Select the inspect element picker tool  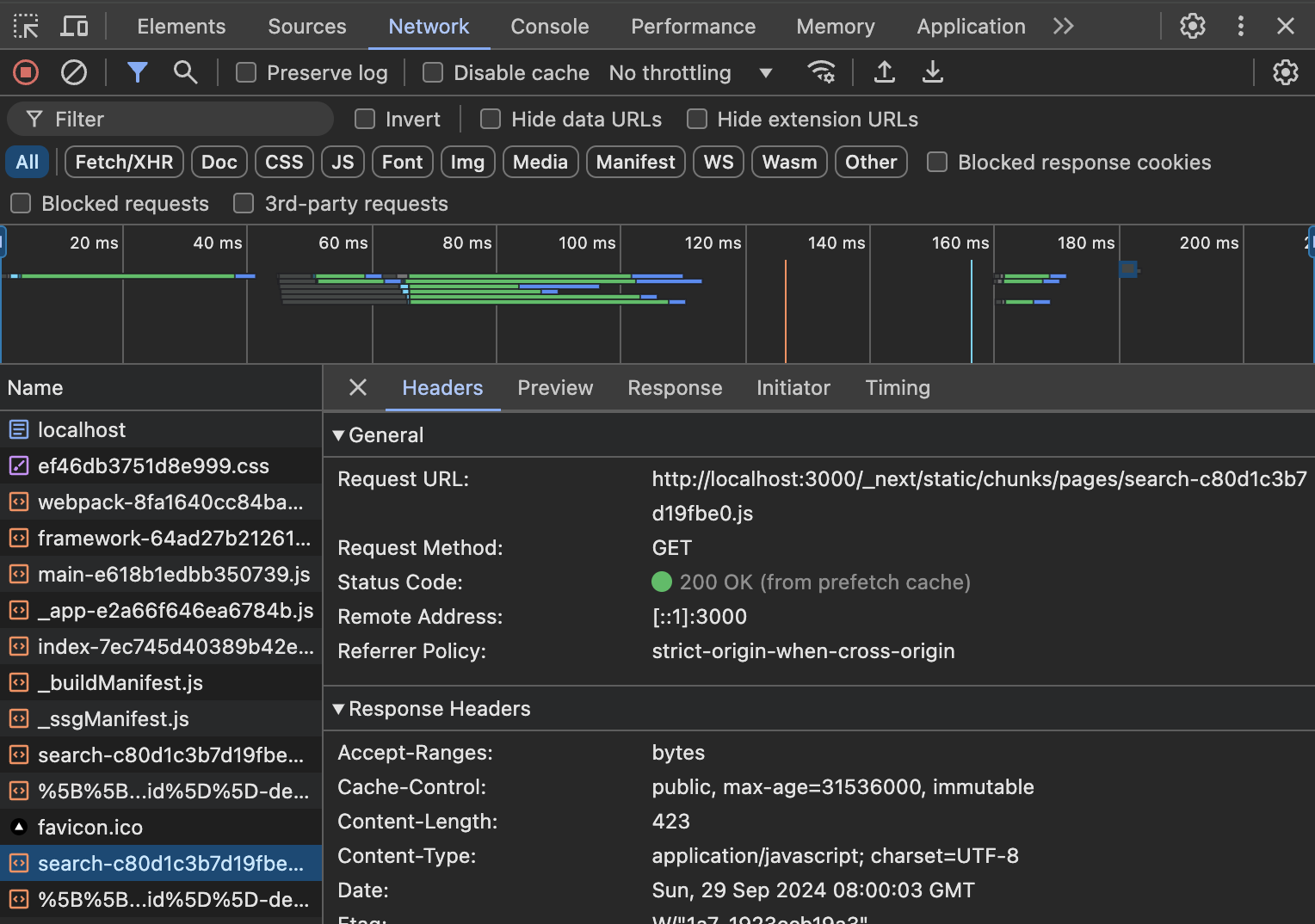tap(26, 27)
